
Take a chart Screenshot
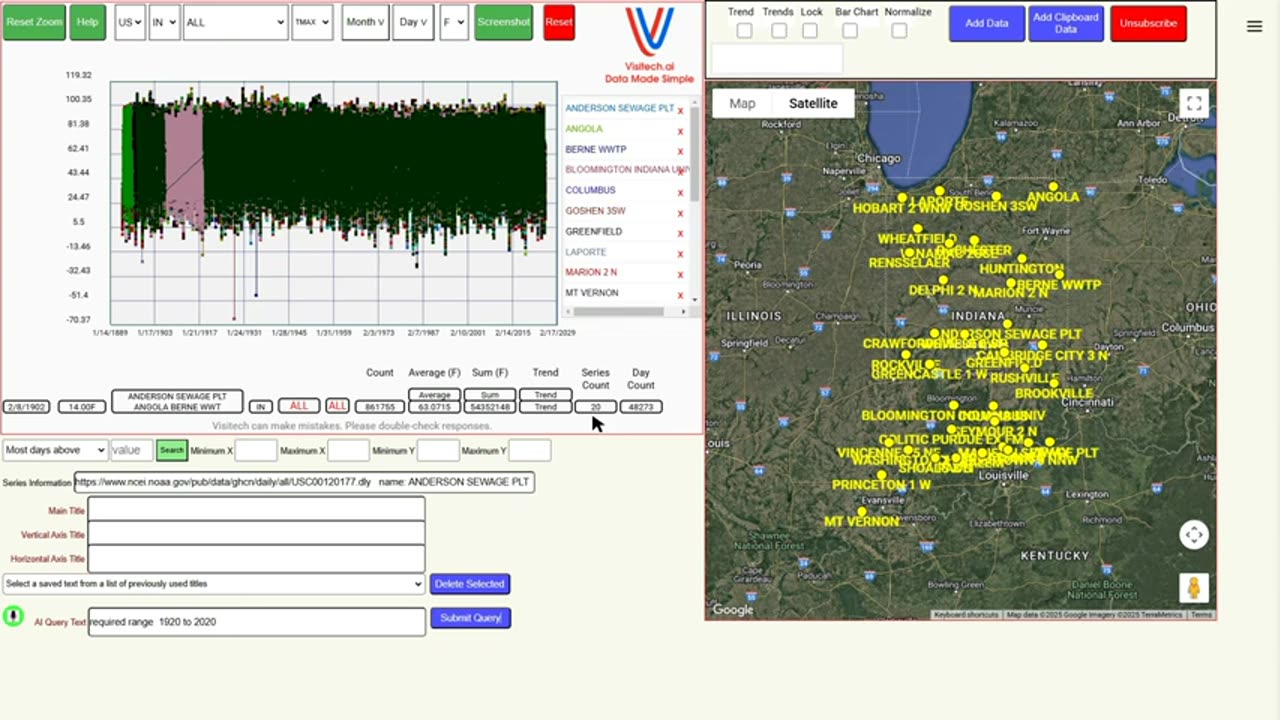[503, 22]
